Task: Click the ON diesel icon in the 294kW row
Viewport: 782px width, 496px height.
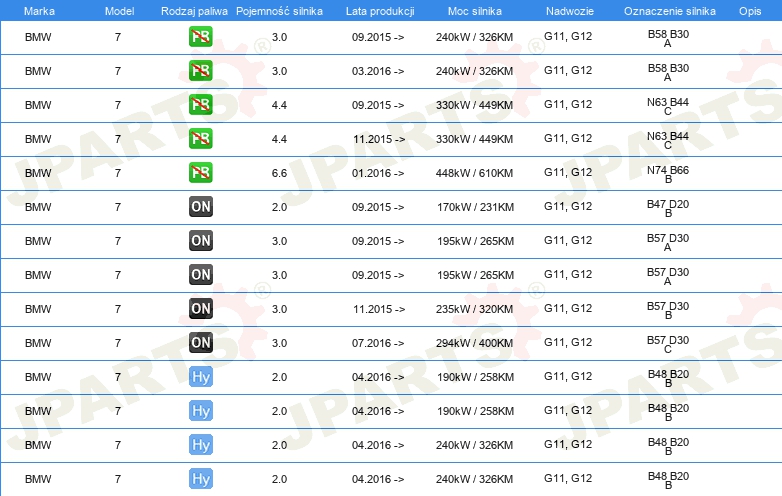Action: [x=200, y=342]
